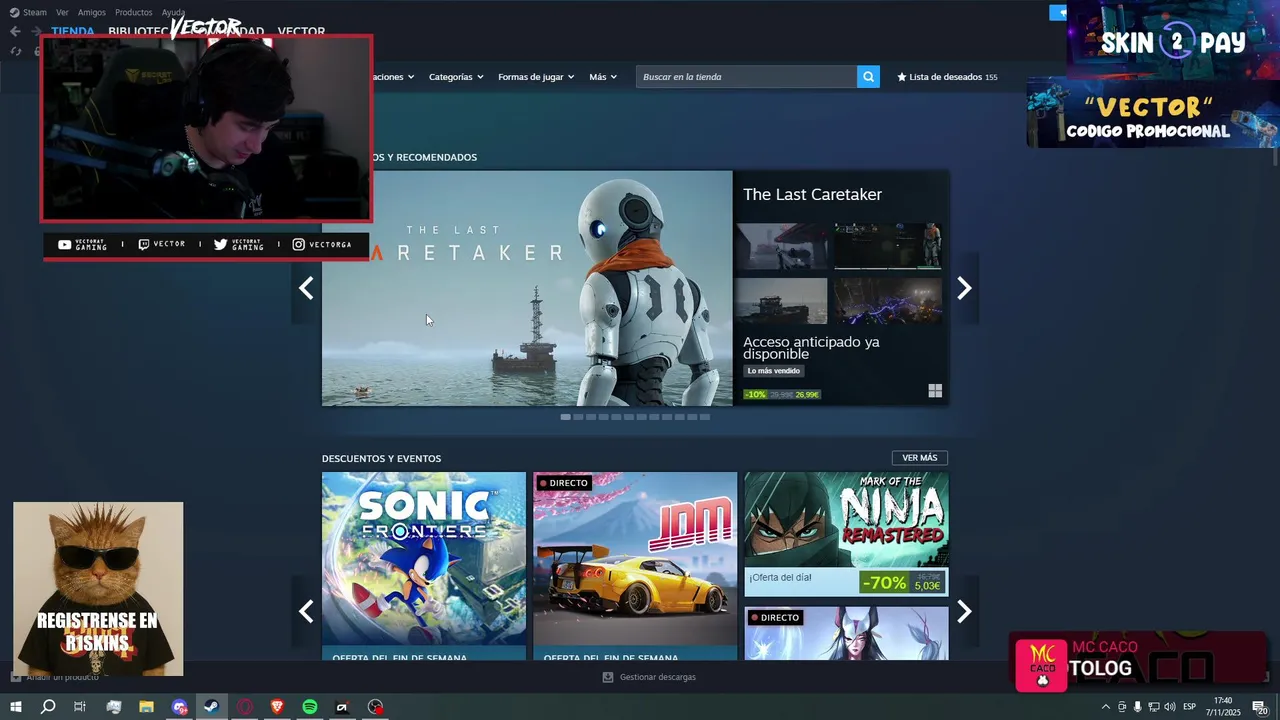Open Brave browser from the taskbar
The width and height of the screenshot is (1280, 720).
[x=277, y=707]
